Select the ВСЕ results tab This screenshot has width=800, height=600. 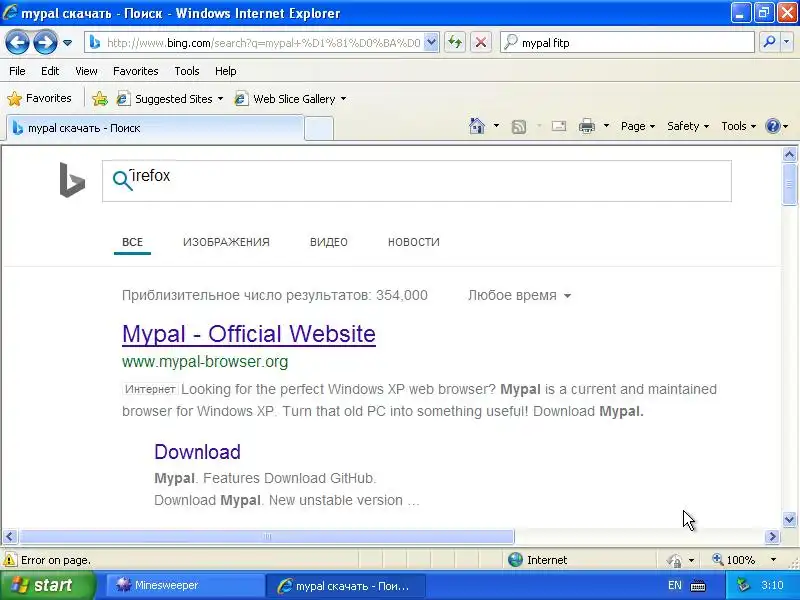pyautogui.click(x=132, y=242)
